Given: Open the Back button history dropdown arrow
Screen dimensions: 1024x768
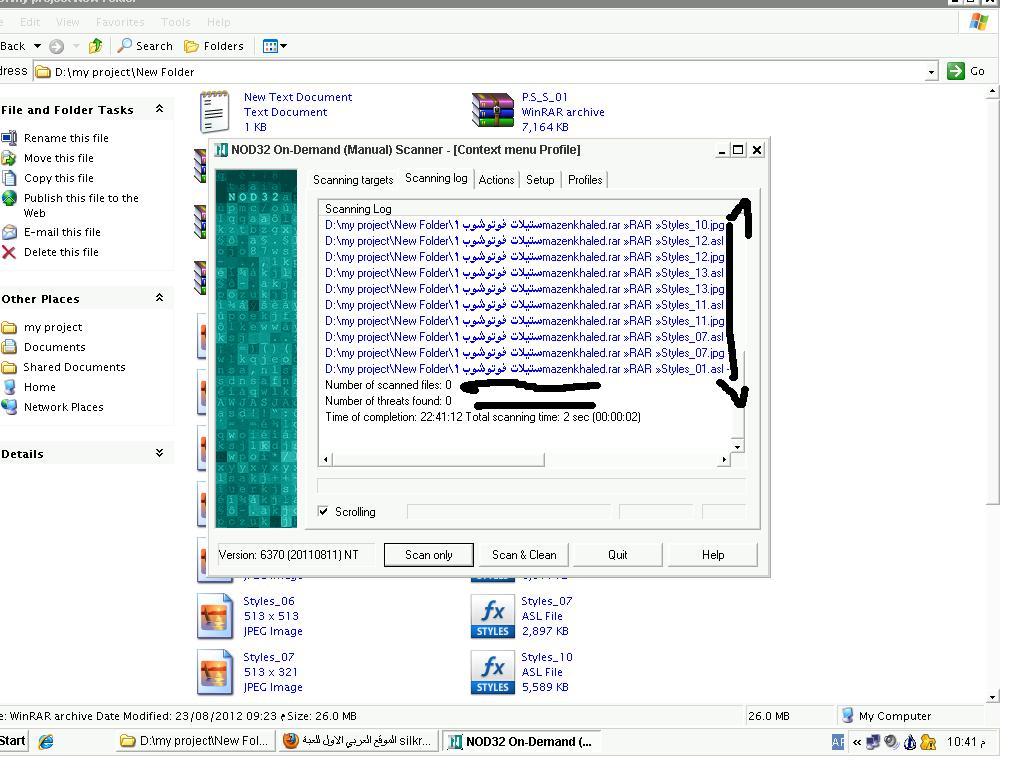Looking at the screenshot, I should click(x=37, y=46).
